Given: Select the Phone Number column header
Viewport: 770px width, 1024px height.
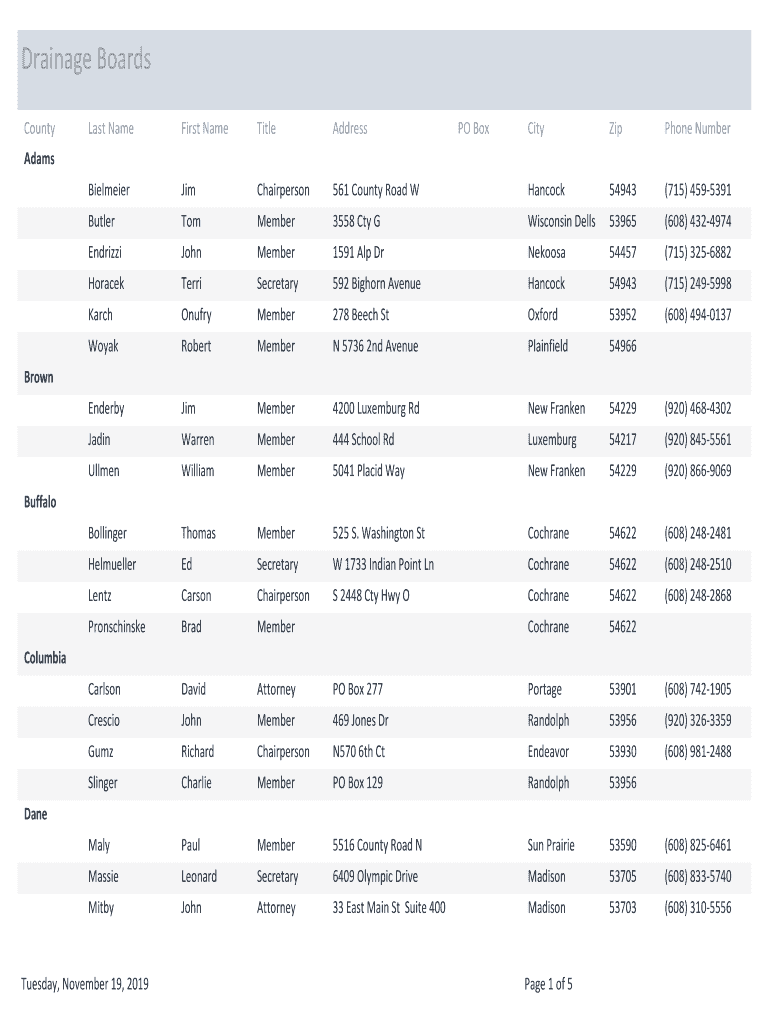Looking at the screenshot, I should tap(697, 128).
